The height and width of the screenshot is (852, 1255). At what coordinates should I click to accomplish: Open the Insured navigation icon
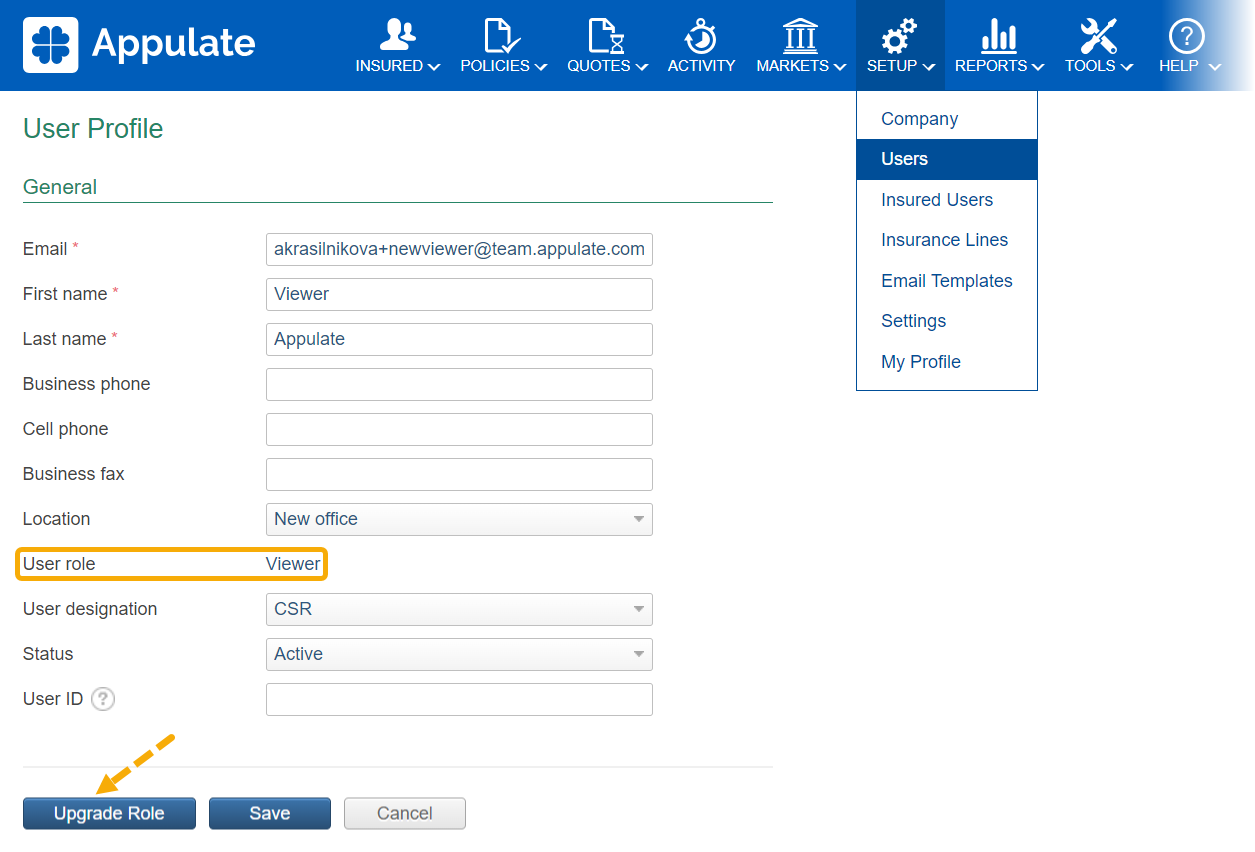pos(398,35)
